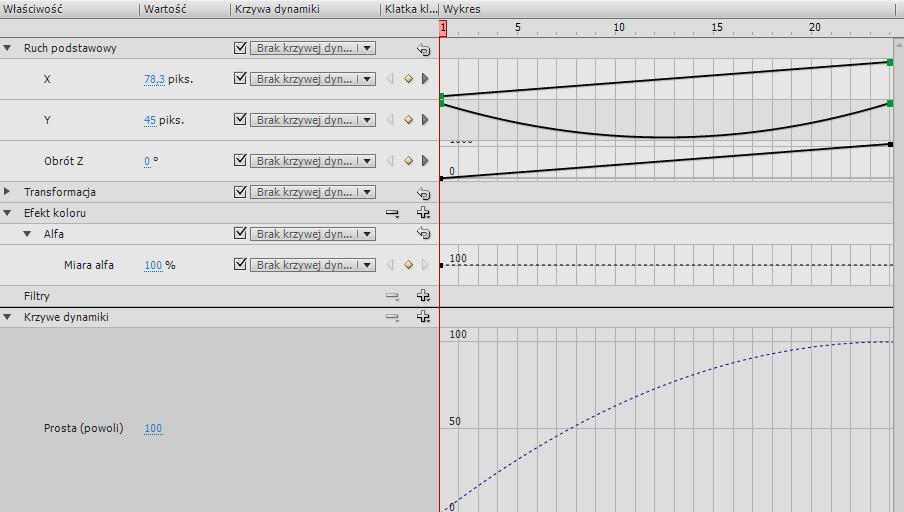This screenshot has width=904, height=512.
Task: Open ease dropdown for X property
Action: [x=313, y=79]
